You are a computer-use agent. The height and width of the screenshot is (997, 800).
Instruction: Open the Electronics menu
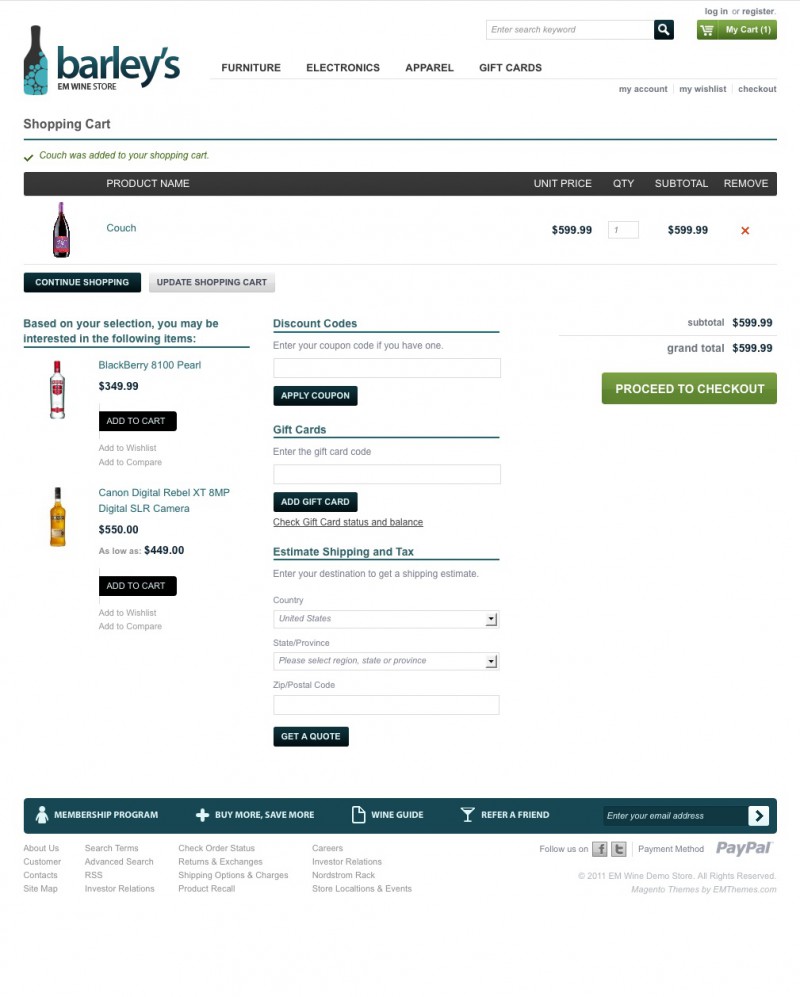pyautogui.click(x=343, y=67)
